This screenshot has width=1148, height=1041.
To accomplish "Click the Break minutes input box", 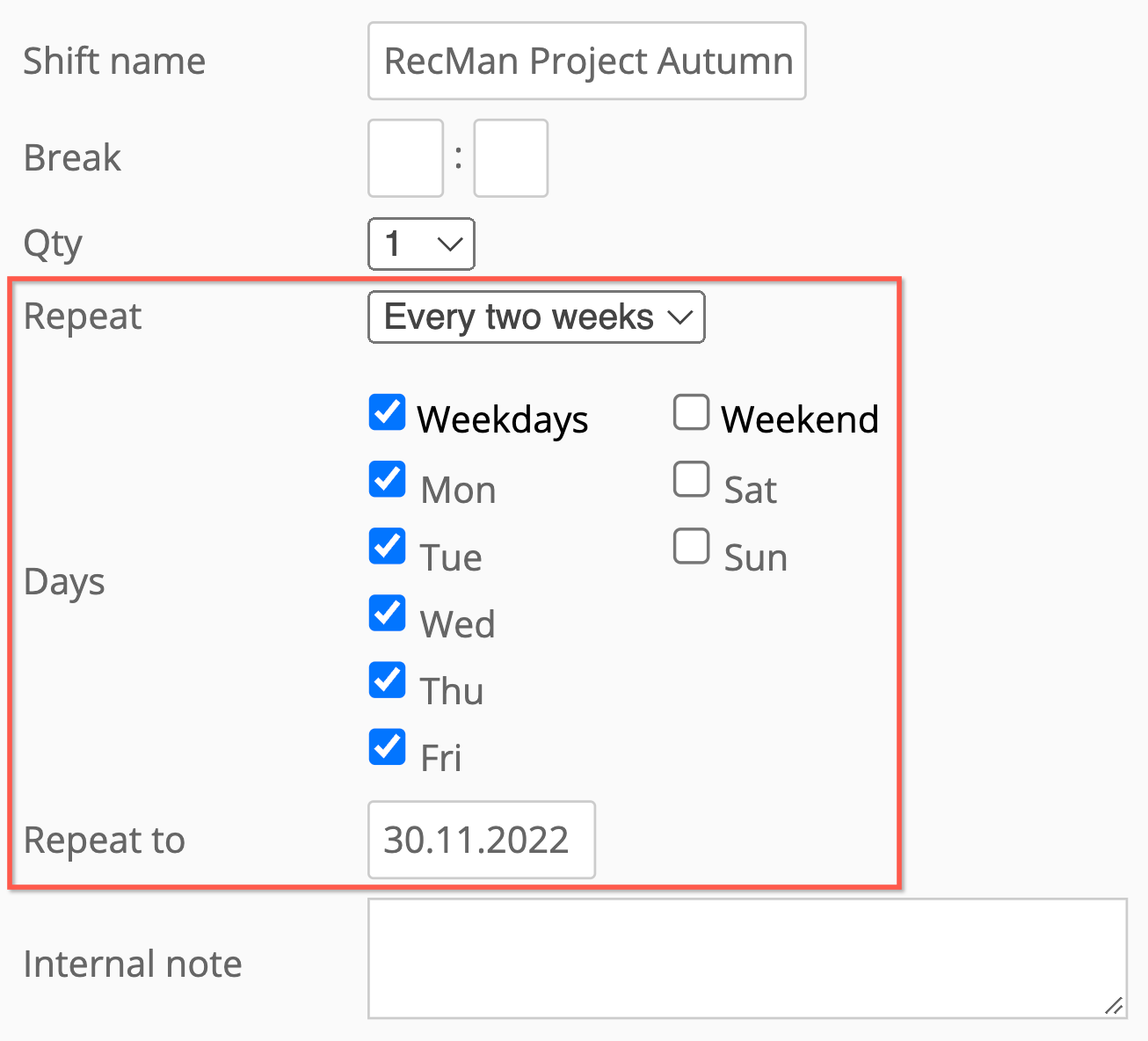I will click(x=511, y=158).
